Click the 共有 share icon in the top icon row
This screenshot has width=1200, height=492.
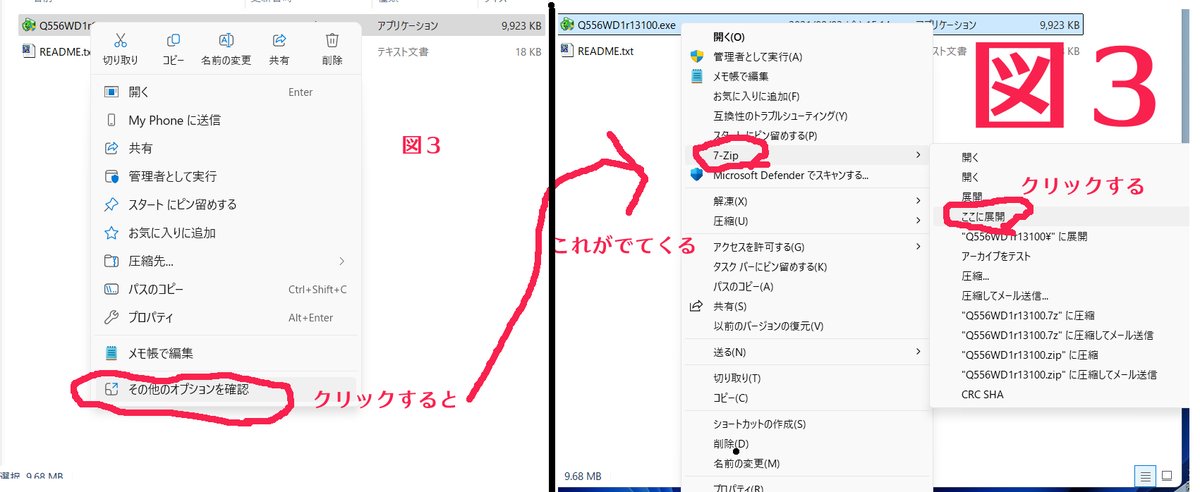tap(280, 40)
